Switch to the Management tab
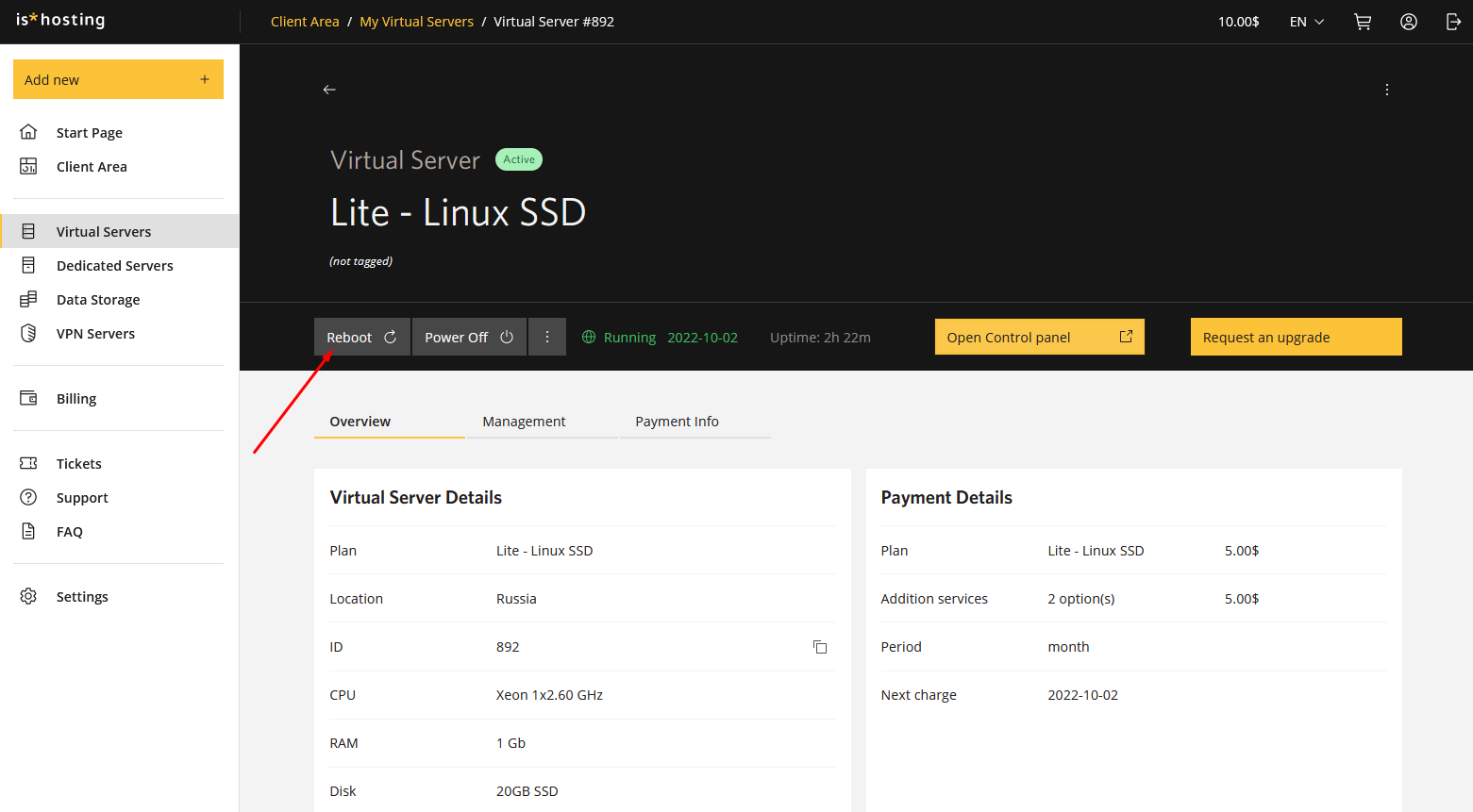Screen dimensions: 1473x812 (524, 422)
